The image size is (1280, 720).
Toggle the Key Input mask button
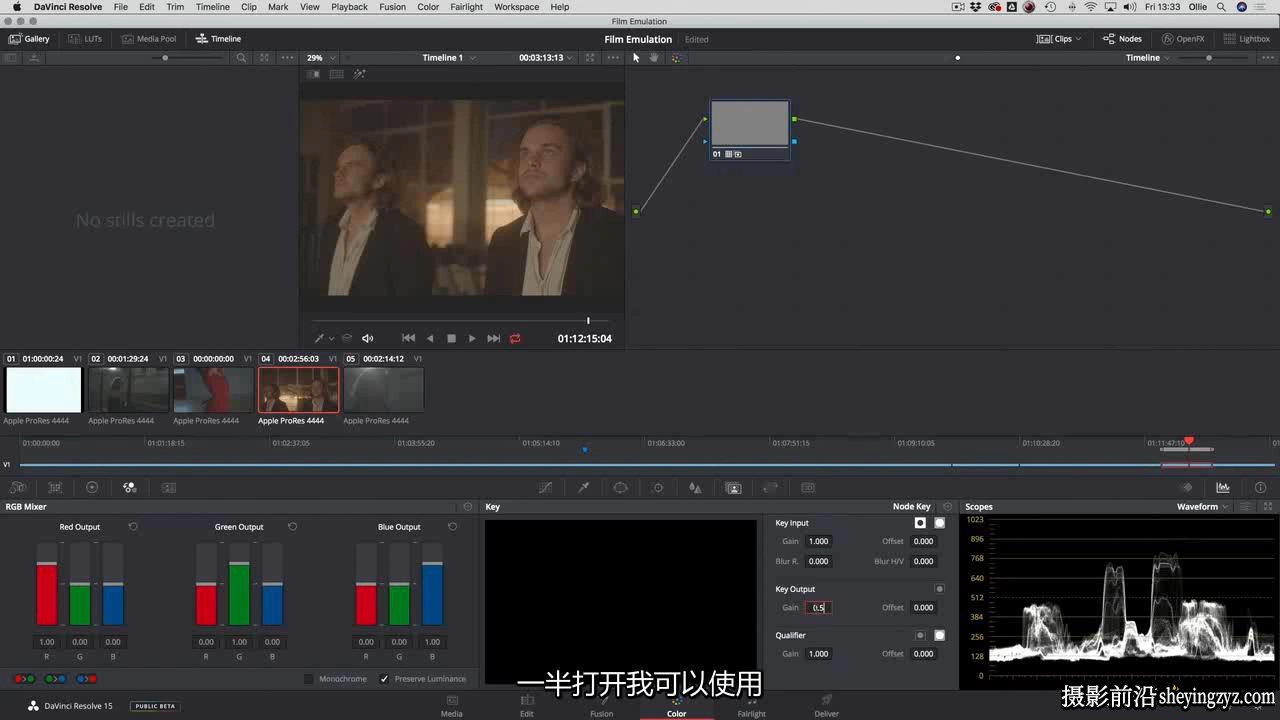click(939, 523)
